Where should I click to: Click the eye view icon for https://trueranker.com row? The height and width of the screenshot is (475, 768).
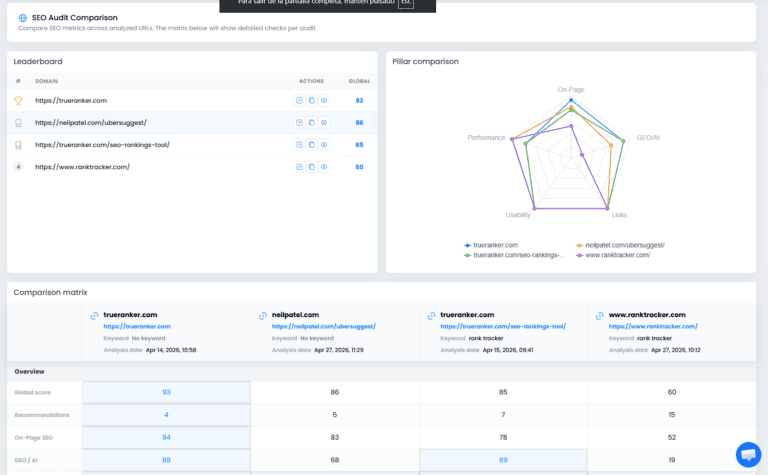coord(324,100)
